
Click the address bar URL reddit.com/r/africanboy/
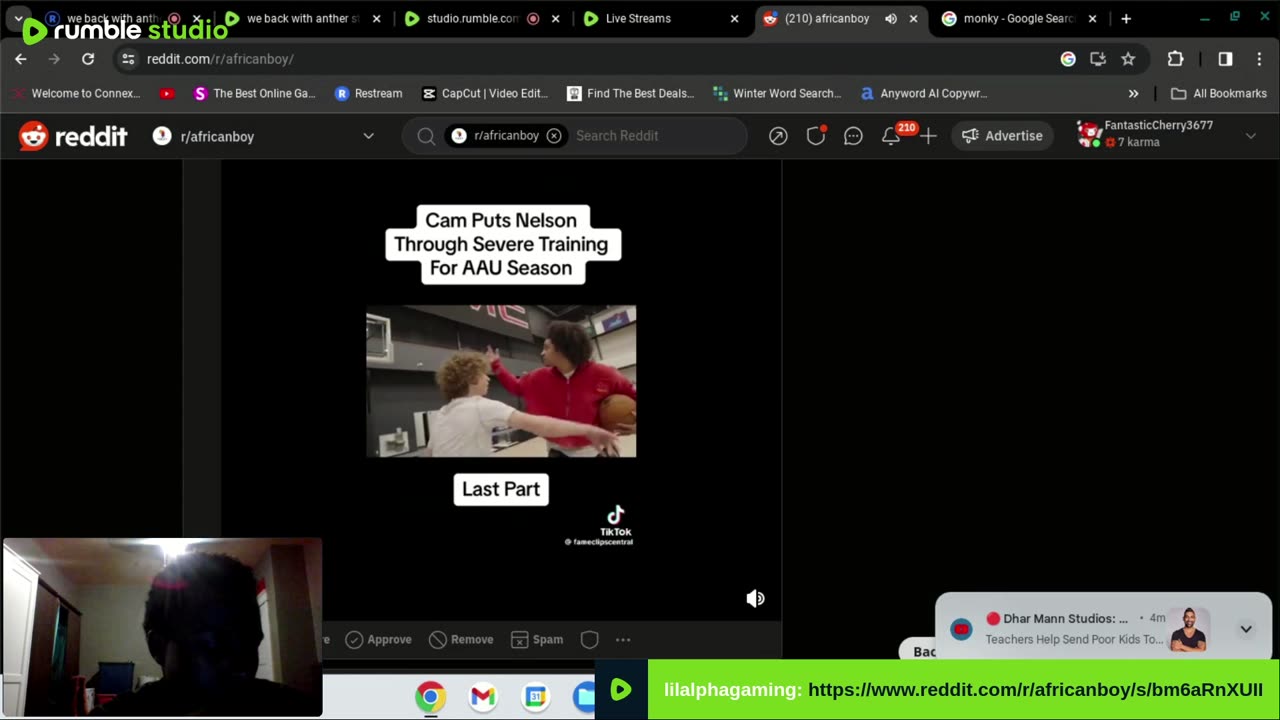pyautogui.click(x=220, y=59)
